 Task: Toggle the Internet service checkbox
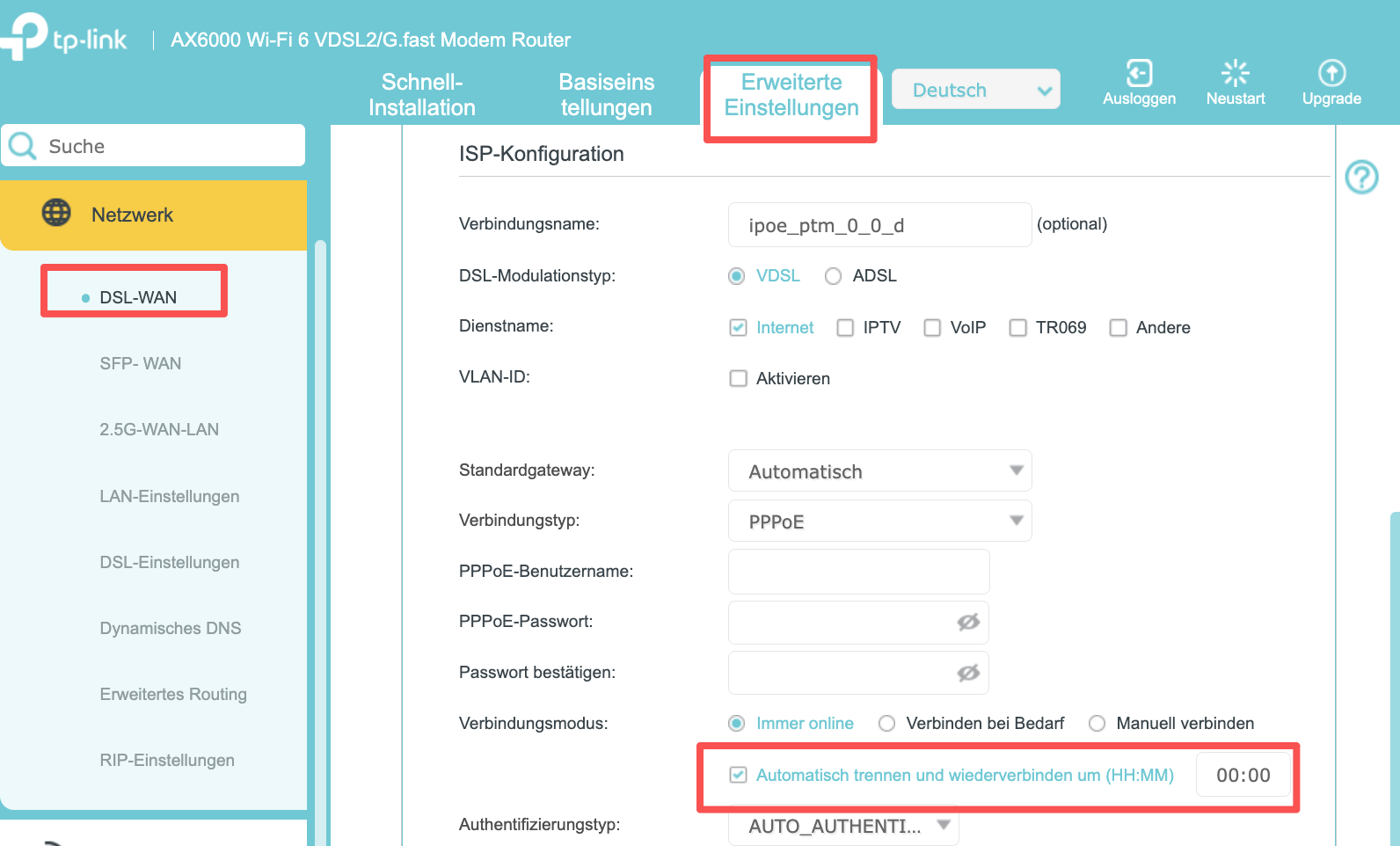(738, 328)
